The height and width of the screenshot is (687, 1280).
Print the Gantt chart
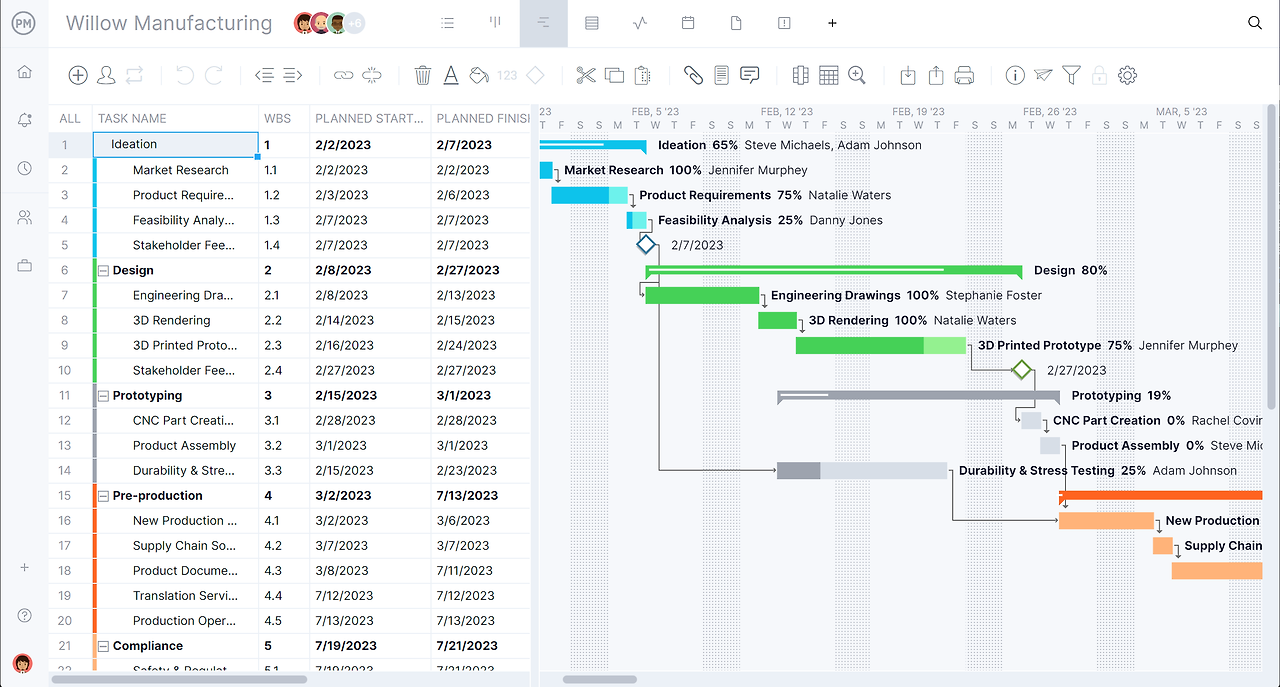964,75
